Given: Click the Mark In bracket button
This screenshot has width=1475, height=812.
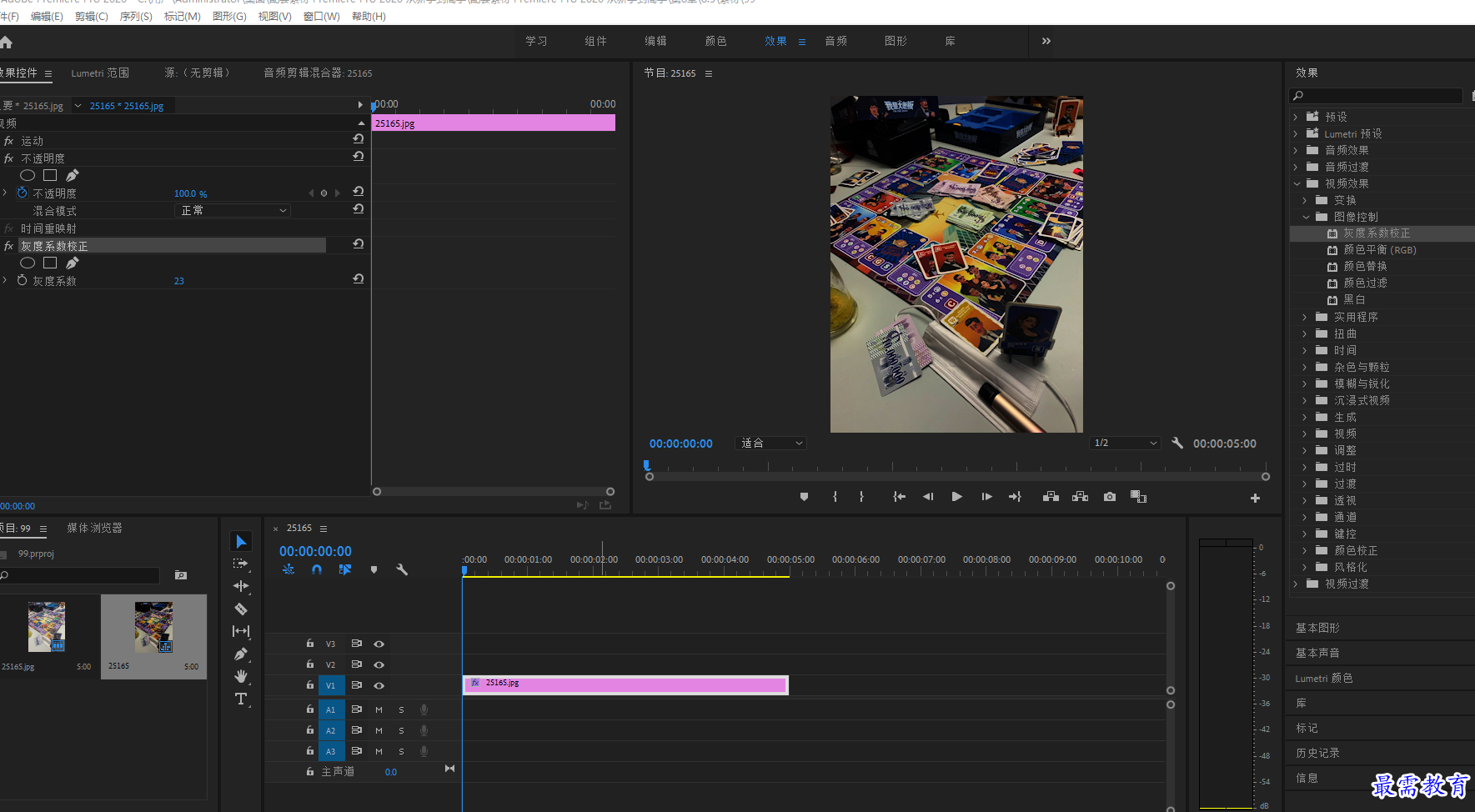Looking at the screenshot, I should pos(835,497).
